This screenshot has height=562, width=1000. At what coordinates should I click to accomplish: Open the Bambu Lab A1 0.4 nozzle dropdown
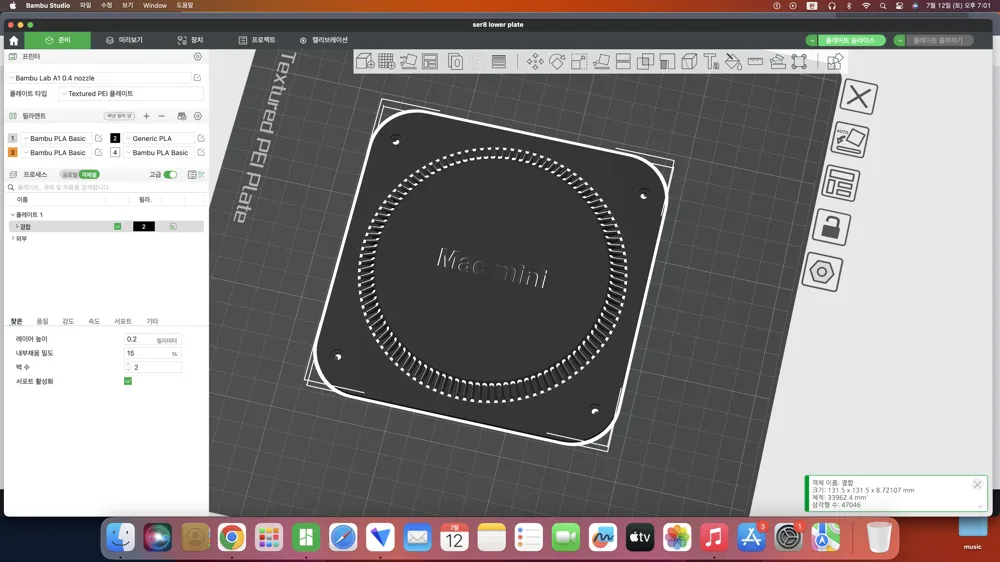(x=100, y=78)
